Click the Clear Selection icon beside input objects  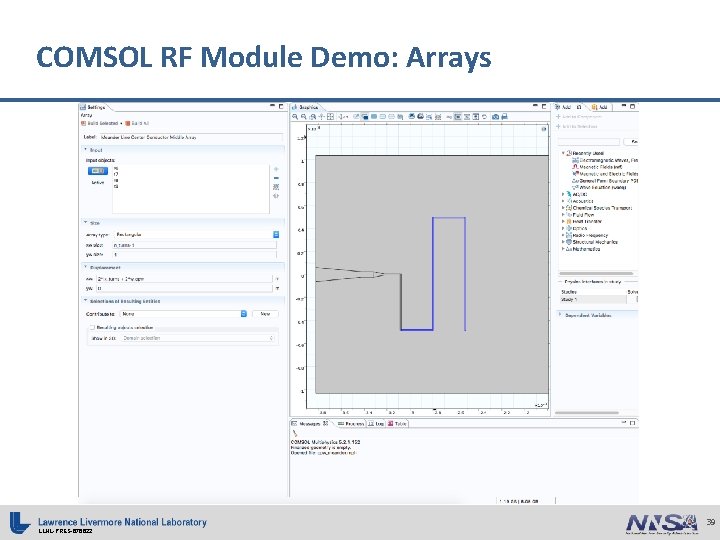[276, 186]
